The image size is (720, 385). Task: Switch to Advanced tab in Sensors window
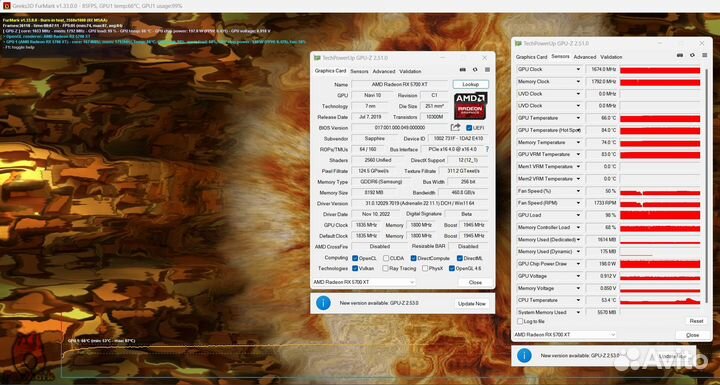click(585, 57)
